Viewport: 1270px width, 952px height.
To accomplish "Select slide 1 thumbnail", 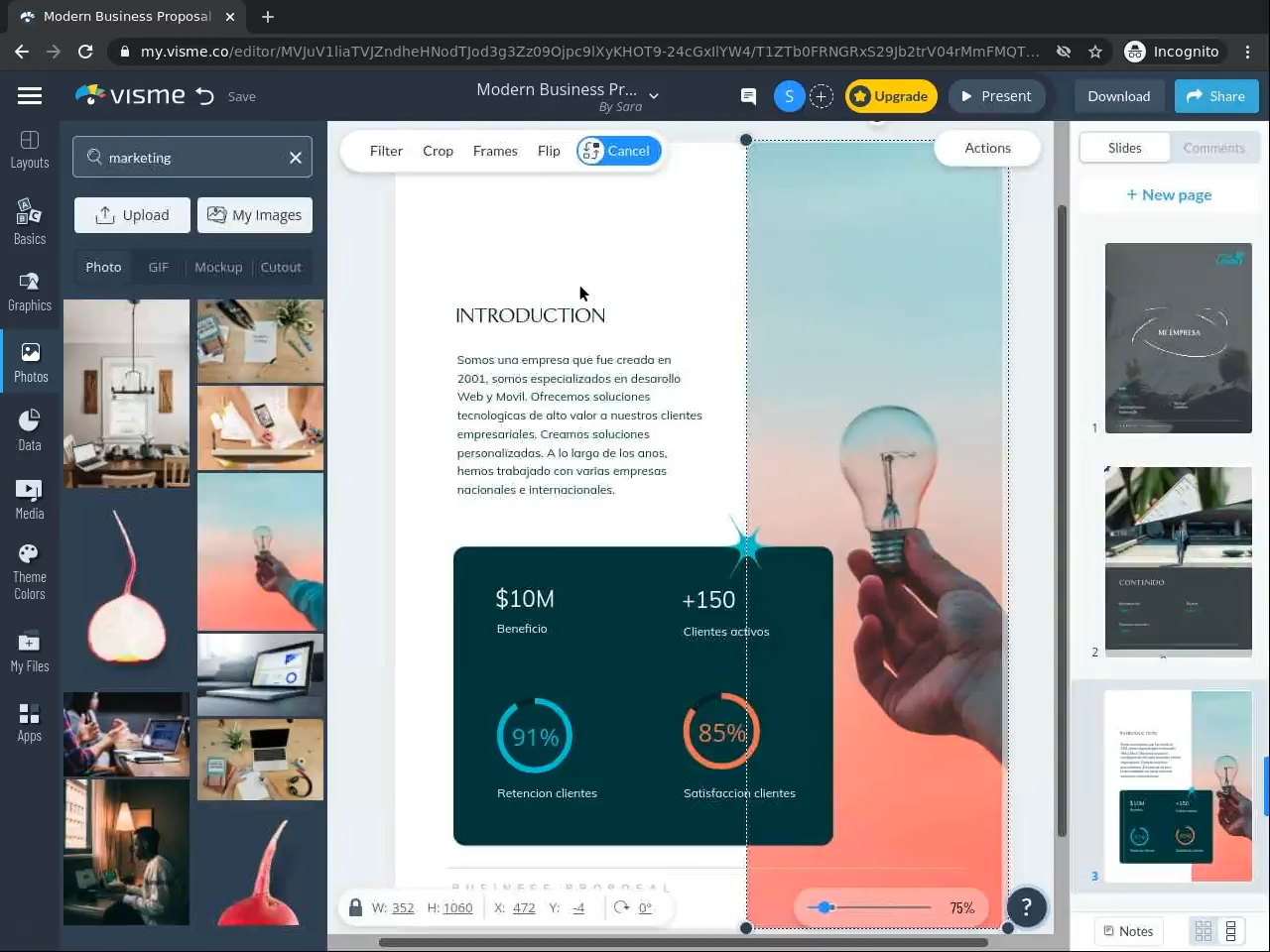I will coord(1179,338).
